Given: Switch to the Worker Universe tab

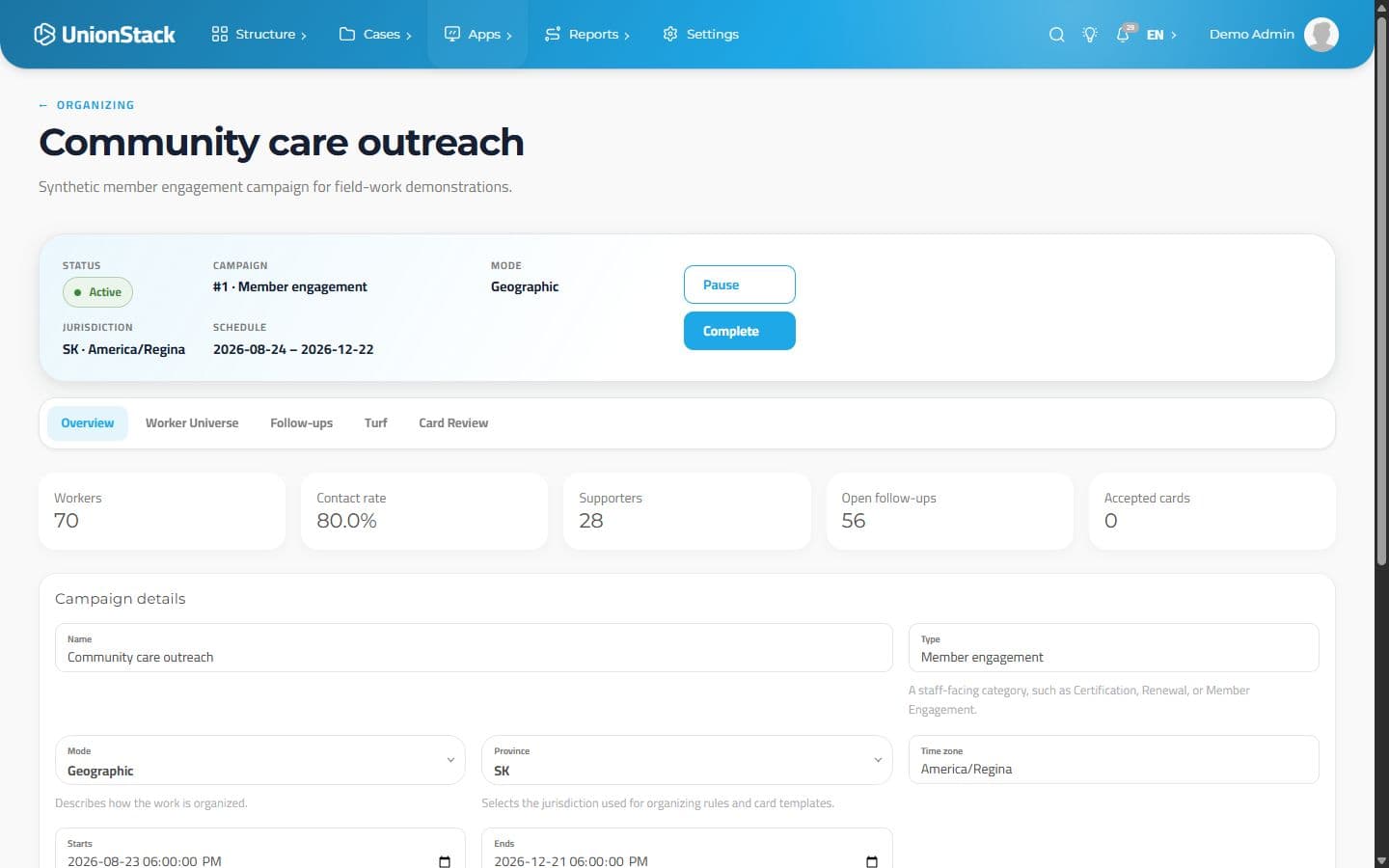Looking at the screenshot, I should (192, 423).
